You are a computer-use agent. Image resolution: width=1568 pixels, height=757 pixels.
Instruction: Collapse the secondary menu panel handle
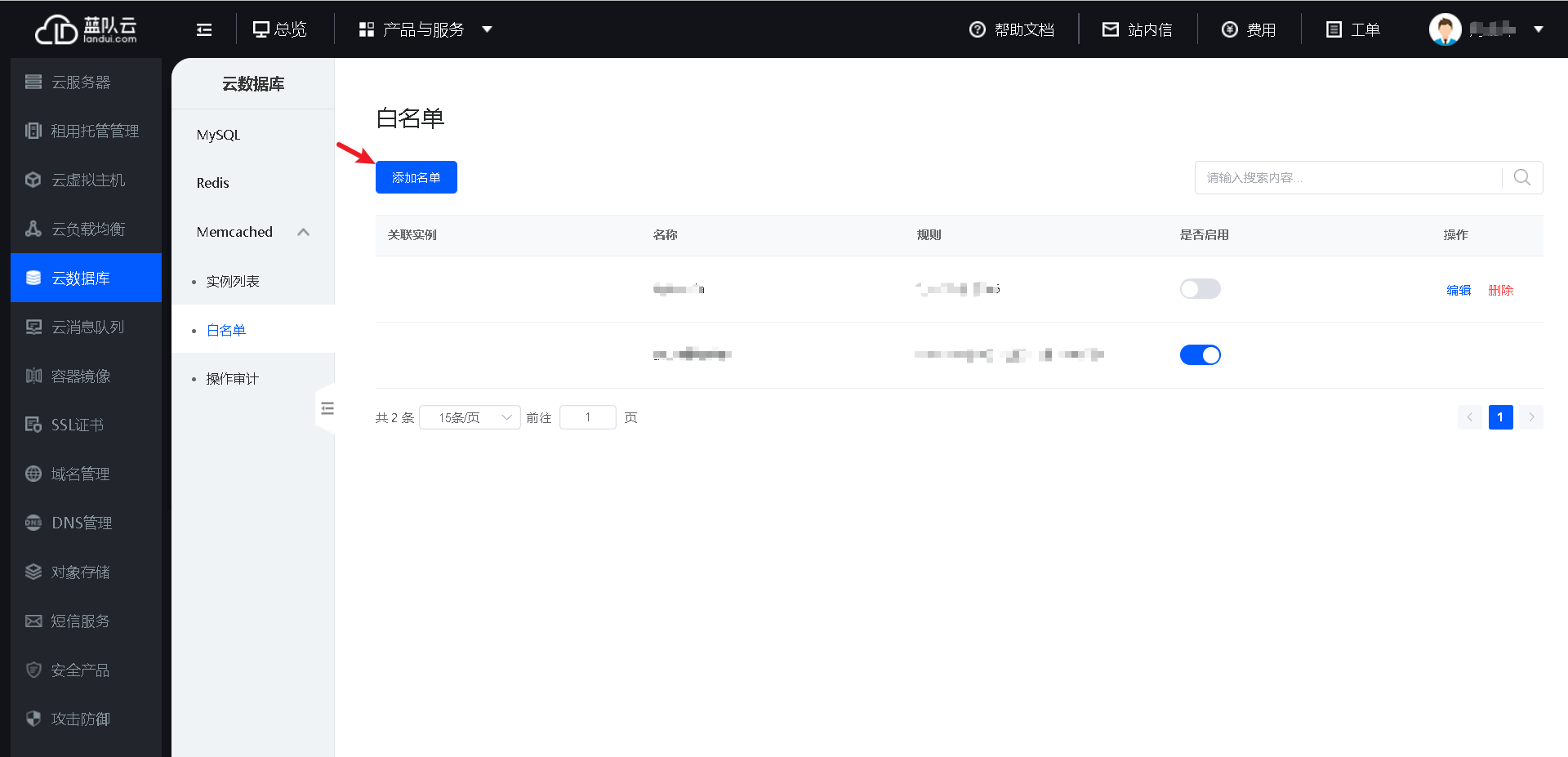(x=327, y=408)
